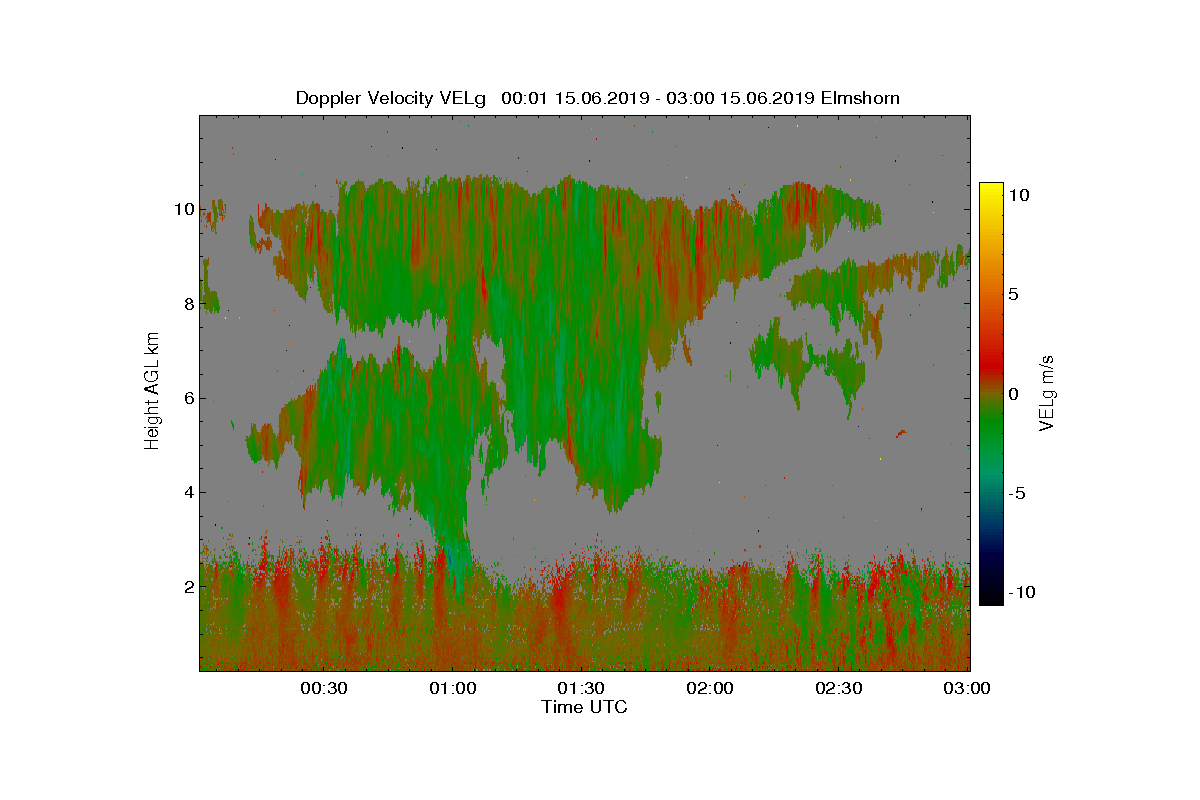Image resolution: width=1200 pixels, height=800 pixels.
Task: Click colorbar tick label '-5'
Action: click(1016, 493)
